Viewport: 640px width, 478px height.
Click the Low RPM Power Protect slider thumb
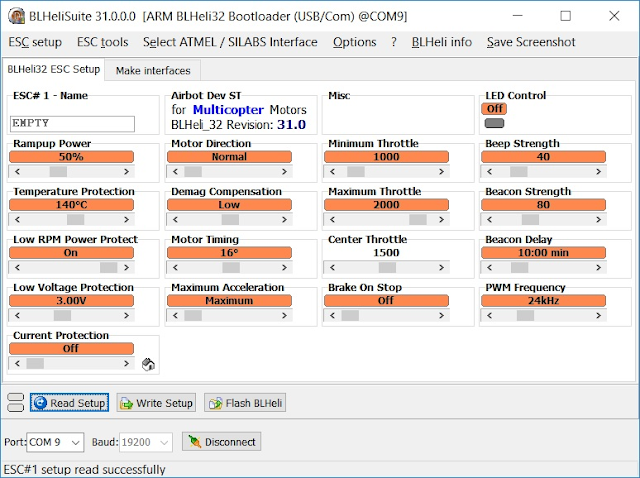click(x=109, y=268)
